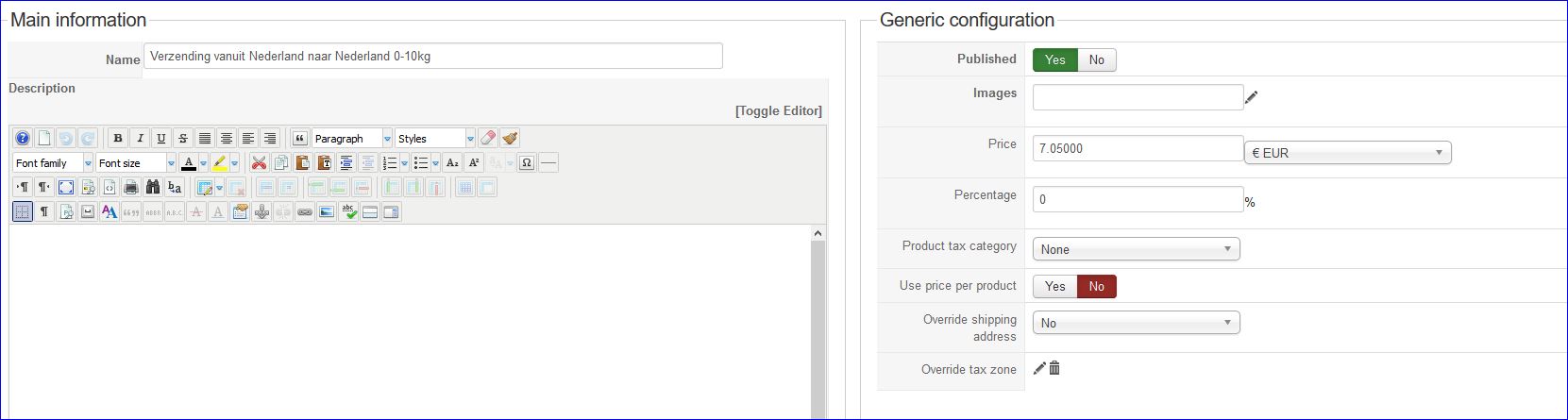
Task: Click the Toggle Editor link
Action: (778, 110)
